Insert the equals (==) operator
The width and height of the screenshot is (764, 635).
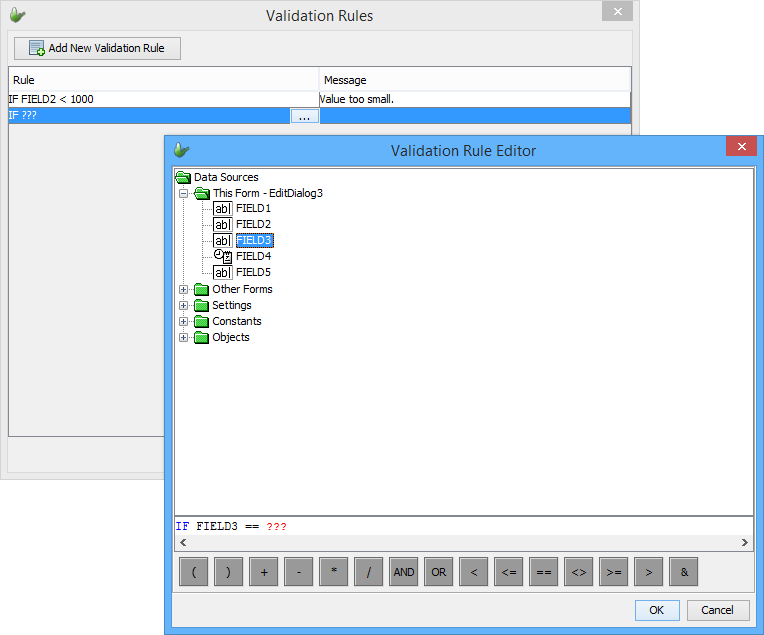tap(543, 572)
